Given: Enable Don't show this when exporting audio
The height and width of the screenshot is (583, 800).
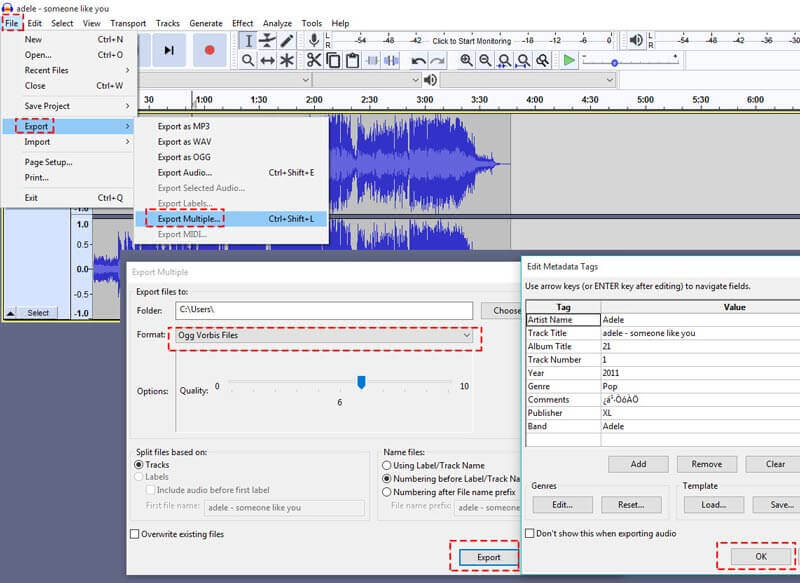Looking at the screenshot, I should [x=530, y=534].
